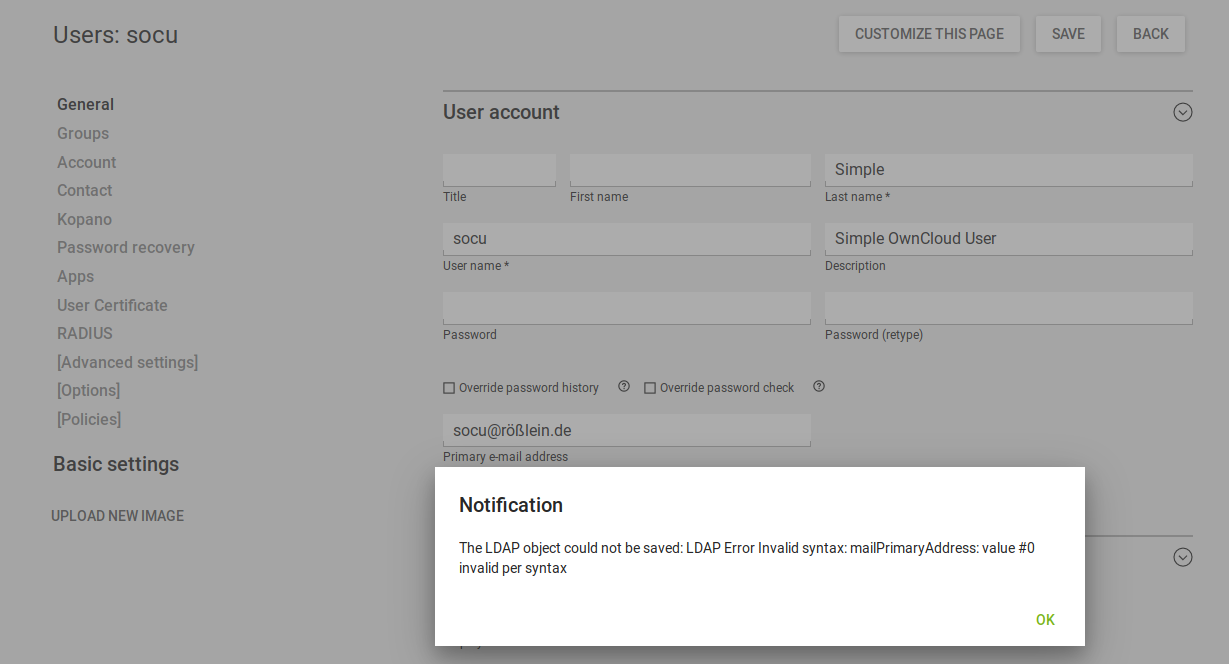
Task: Click Upload New Image
Action: click(118, 516)
